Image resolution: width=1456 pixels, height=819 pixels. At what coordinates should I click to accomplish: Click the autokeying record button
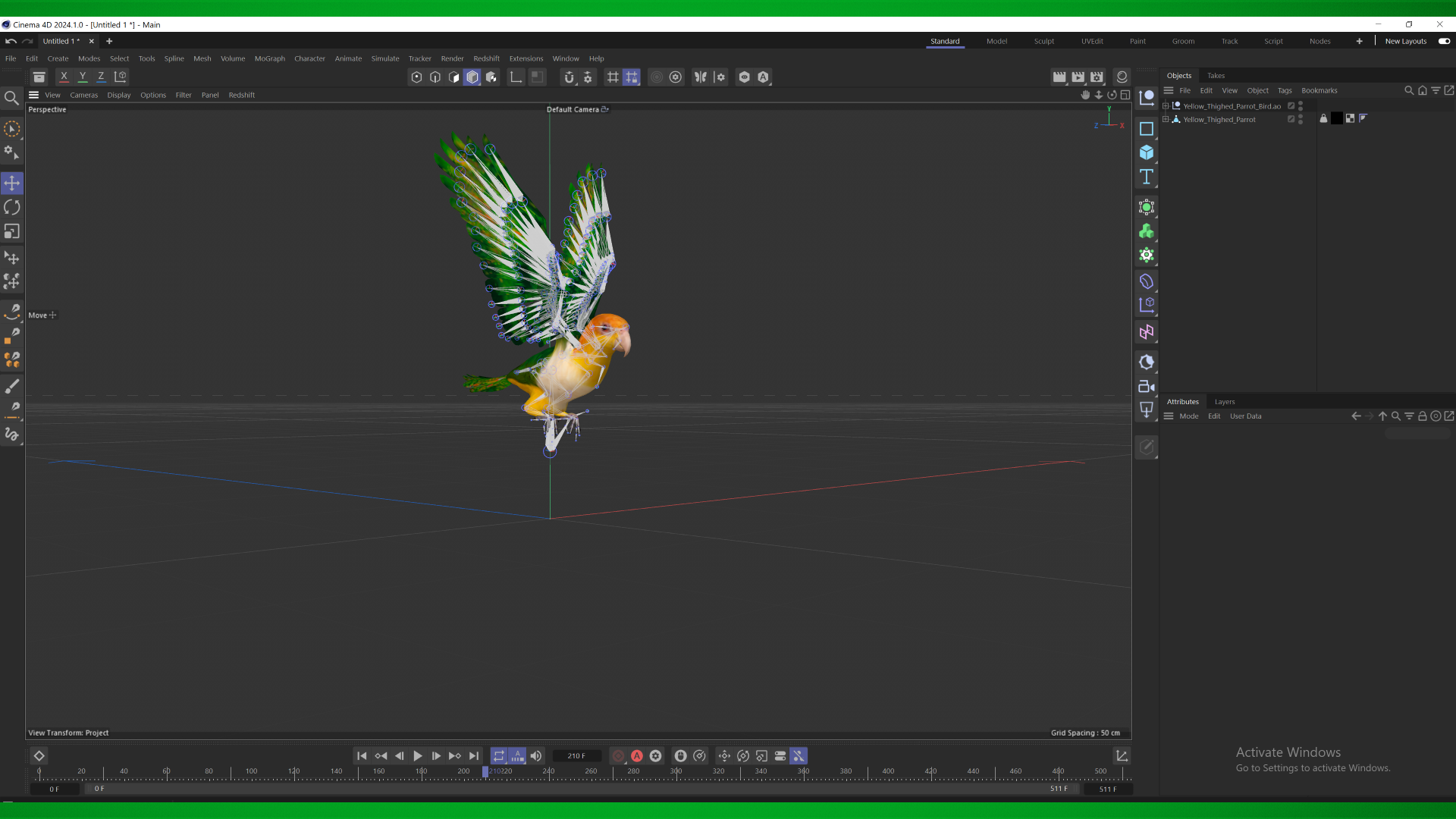[x=637, y=756]
